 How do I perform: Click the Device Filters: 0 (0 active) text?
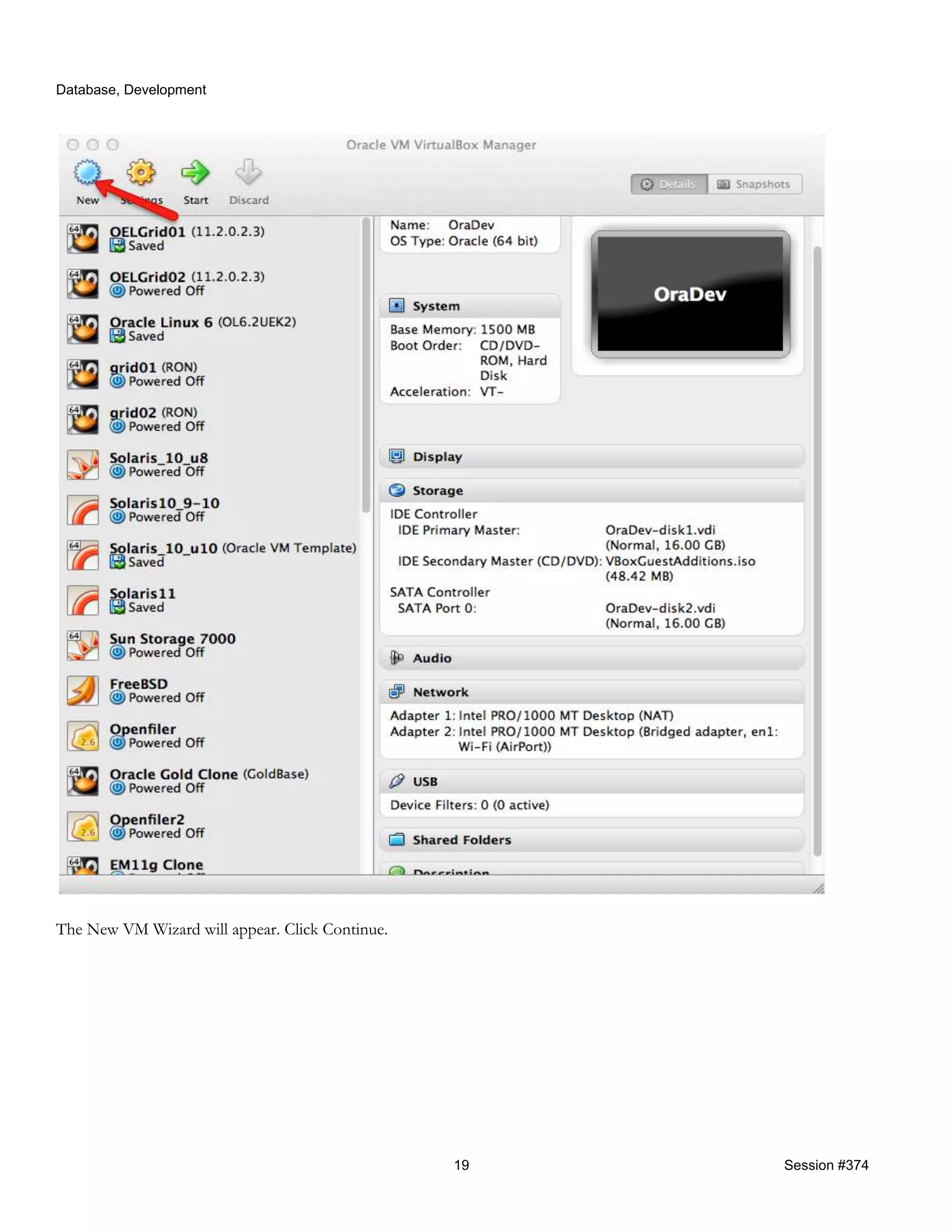point(469,804)
